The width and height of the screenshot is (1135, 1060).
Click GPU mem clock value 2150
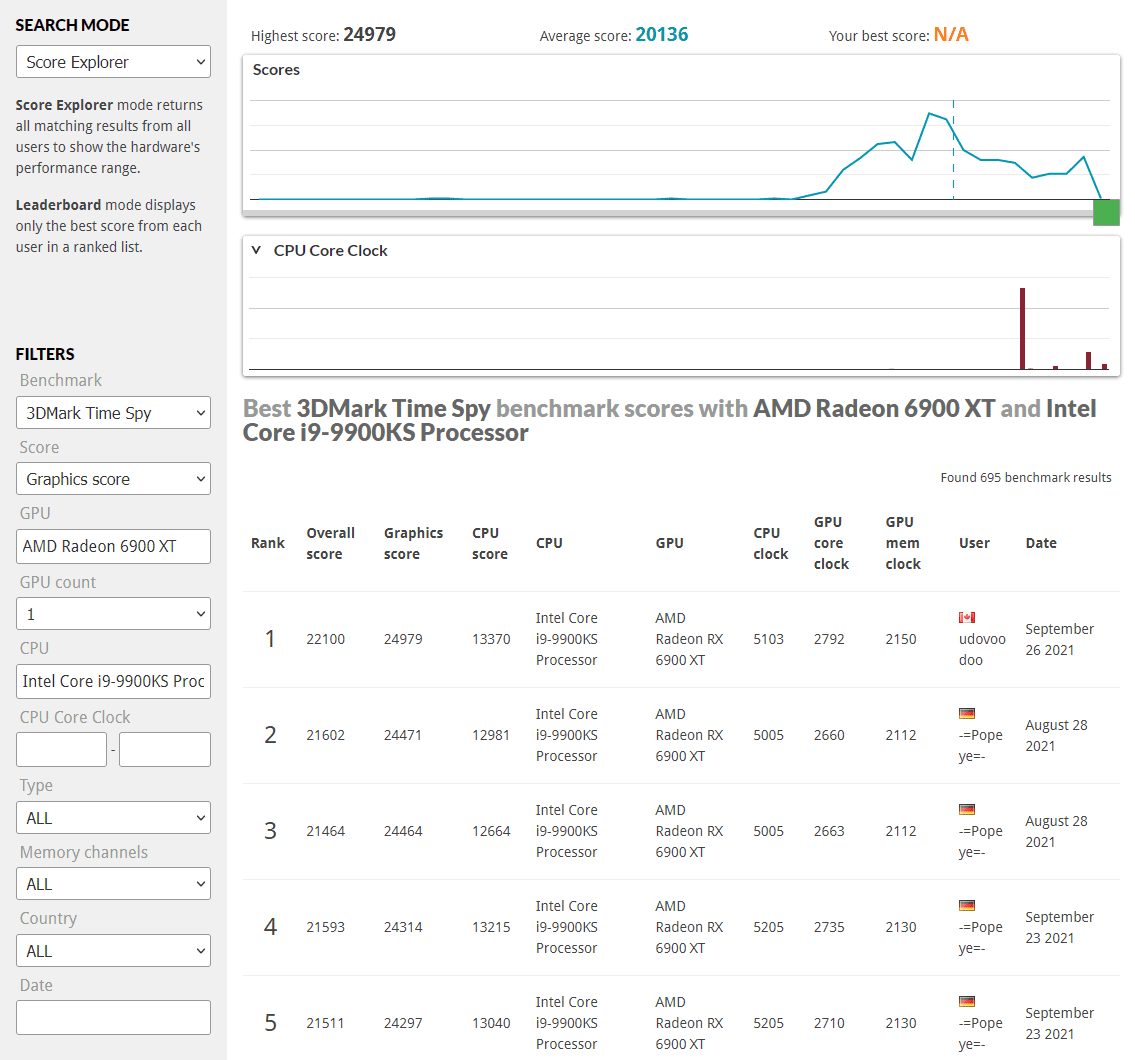click(x=901, y=639)
